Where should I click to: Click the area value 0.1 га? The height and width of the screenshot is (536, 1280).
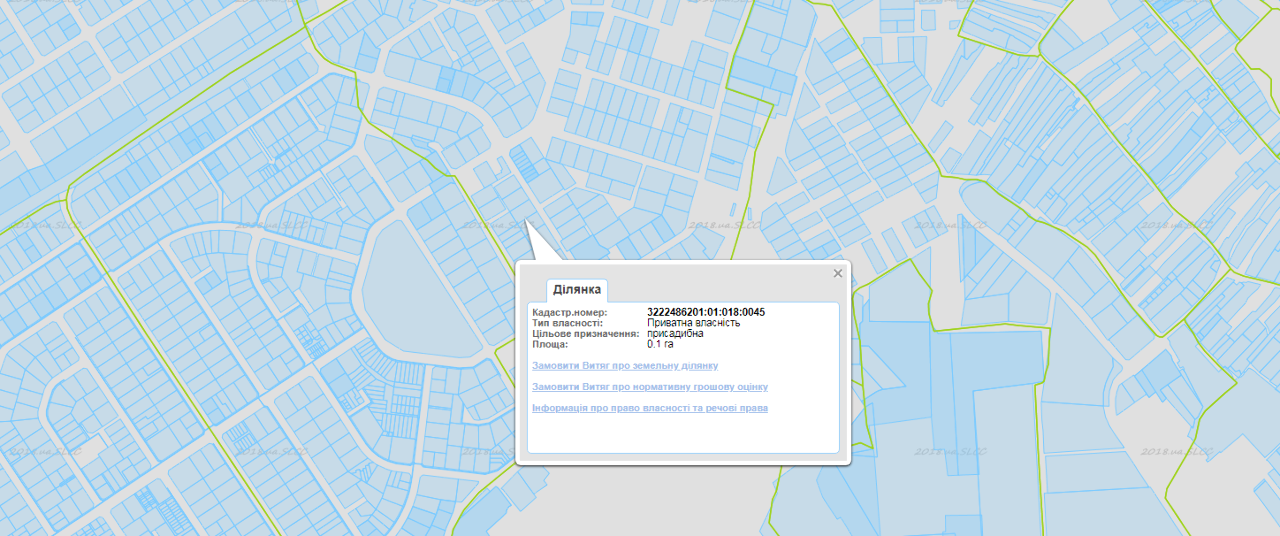pos(661,344)
